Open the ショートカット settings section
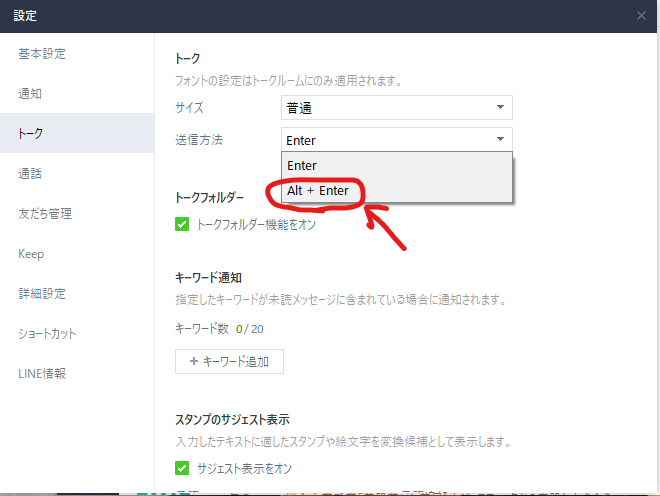 pos(47,334)
